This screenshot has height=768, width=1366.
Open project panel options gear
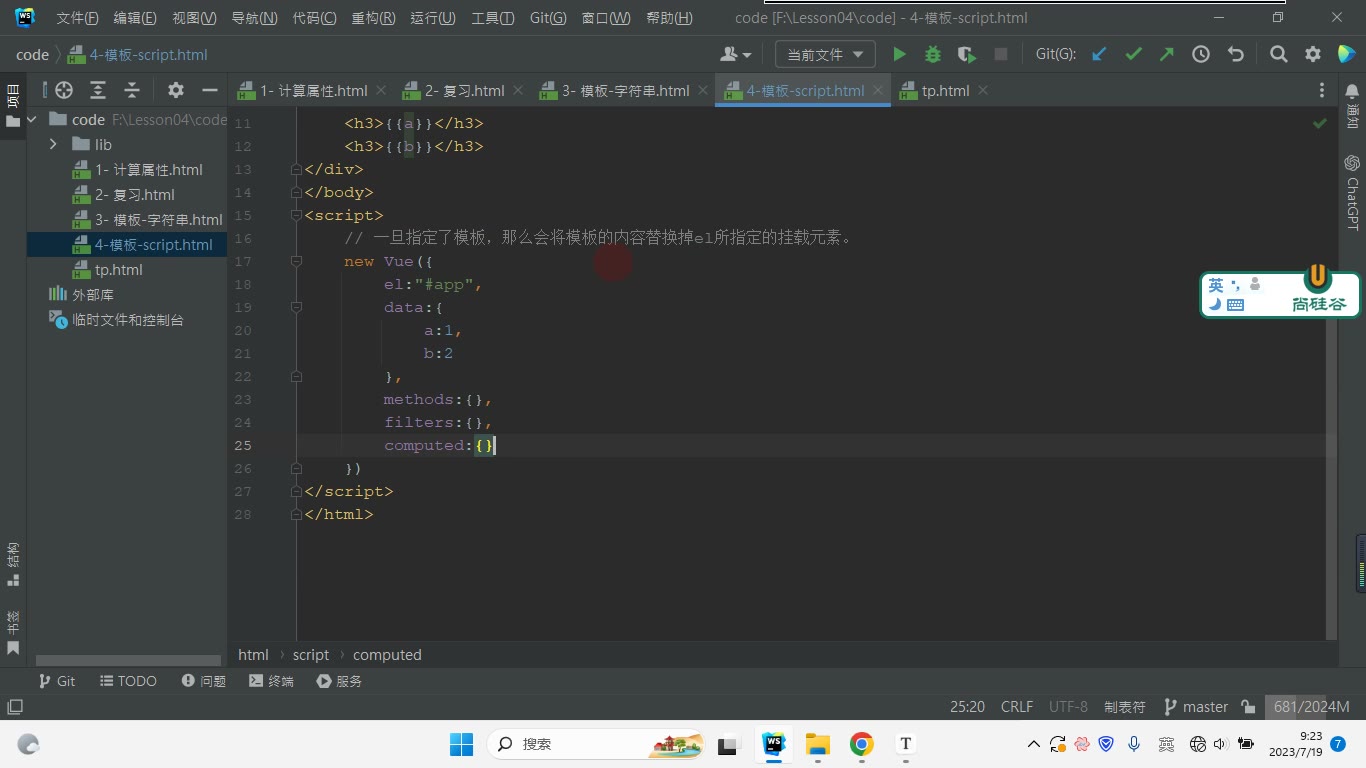[x=176, y=90]
